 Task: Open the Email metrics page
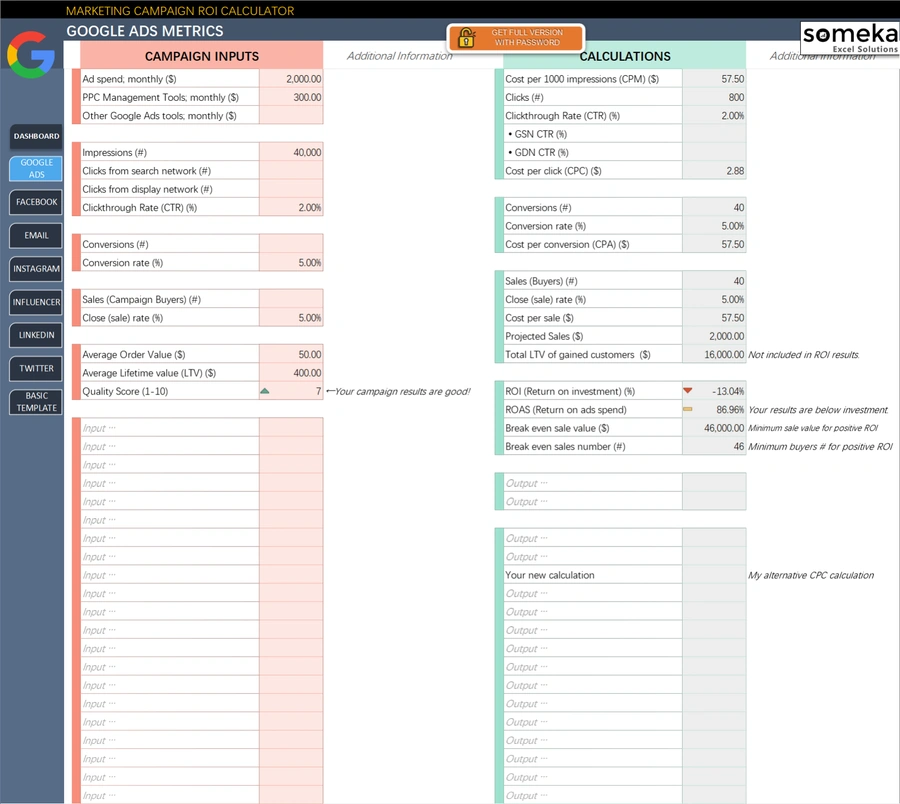pyautogui.click(x=36, y=235)
